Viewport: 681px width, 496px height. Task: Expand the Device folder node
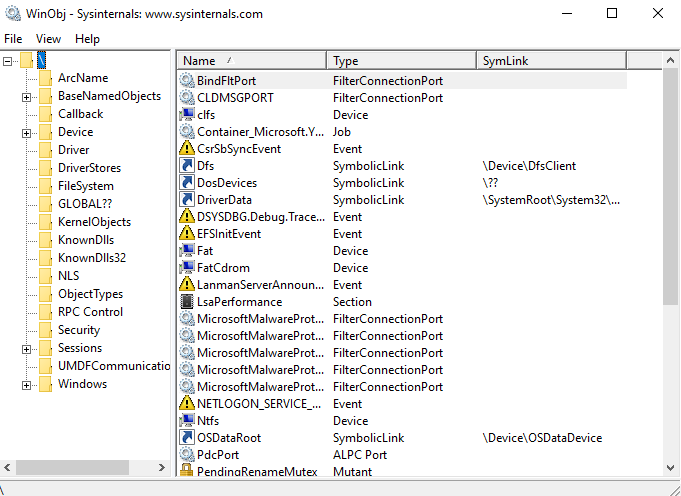26,133
